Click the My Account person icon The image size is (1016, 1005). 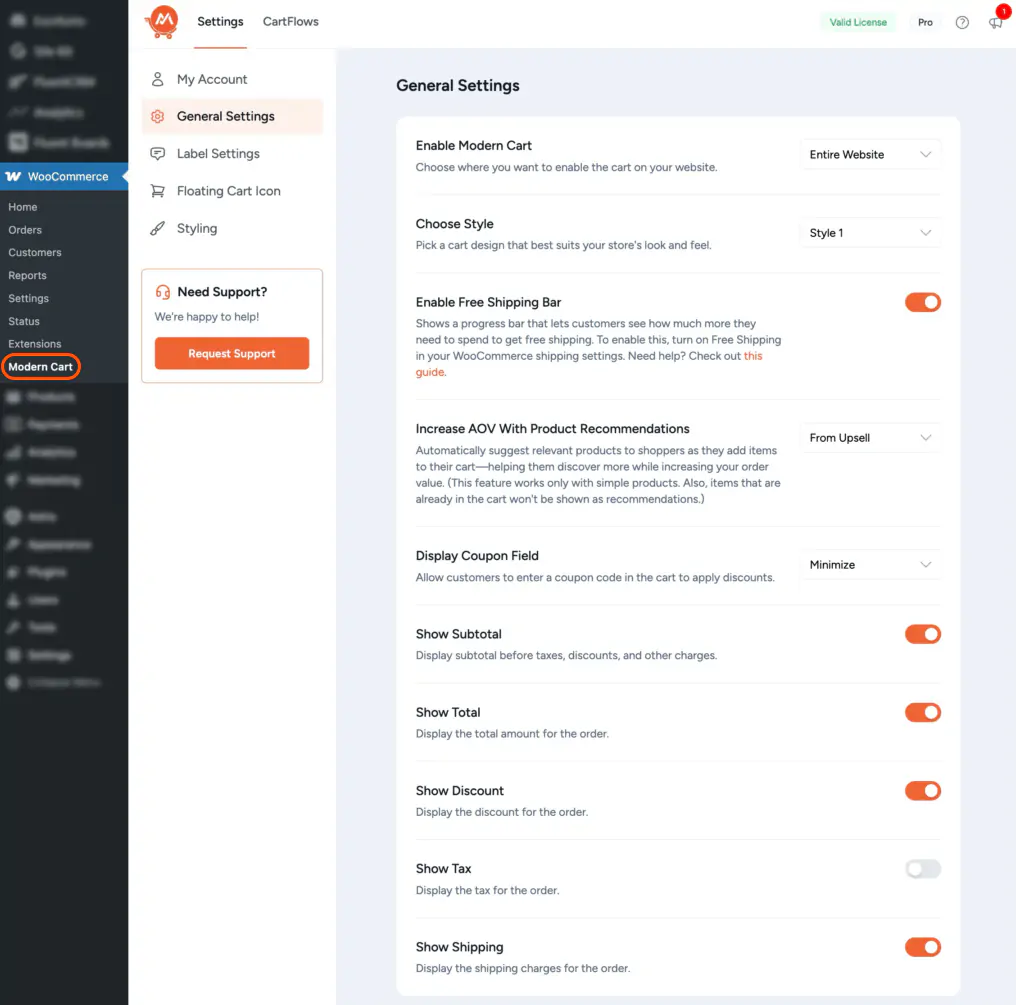pos(157,79)
